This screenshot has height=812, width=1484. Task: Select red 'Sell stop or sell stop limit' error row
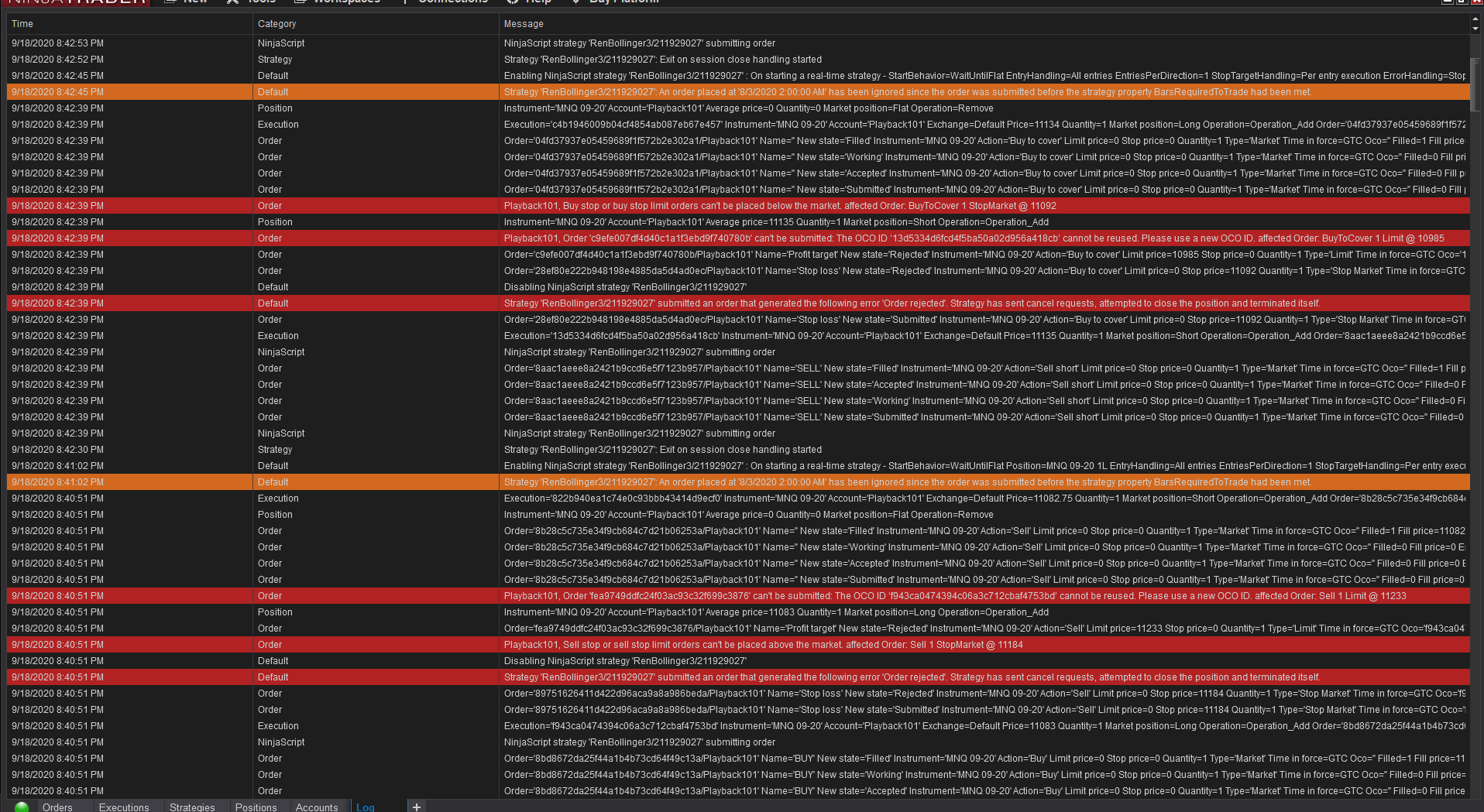[738, 645]
